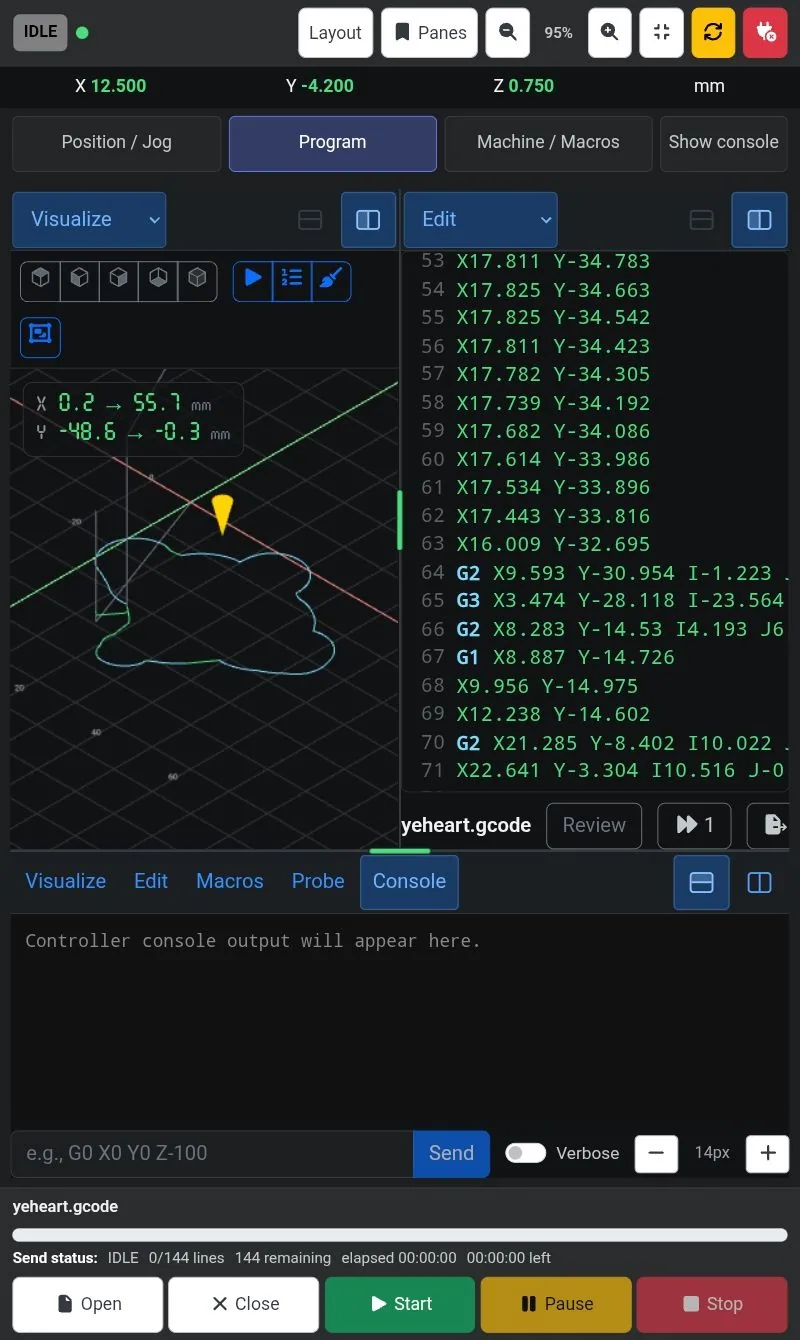Click the compress fullscreen arrows icon
Image resolution: width=800 pixels, height=1340 pixels.
click(x=661, y=33)
